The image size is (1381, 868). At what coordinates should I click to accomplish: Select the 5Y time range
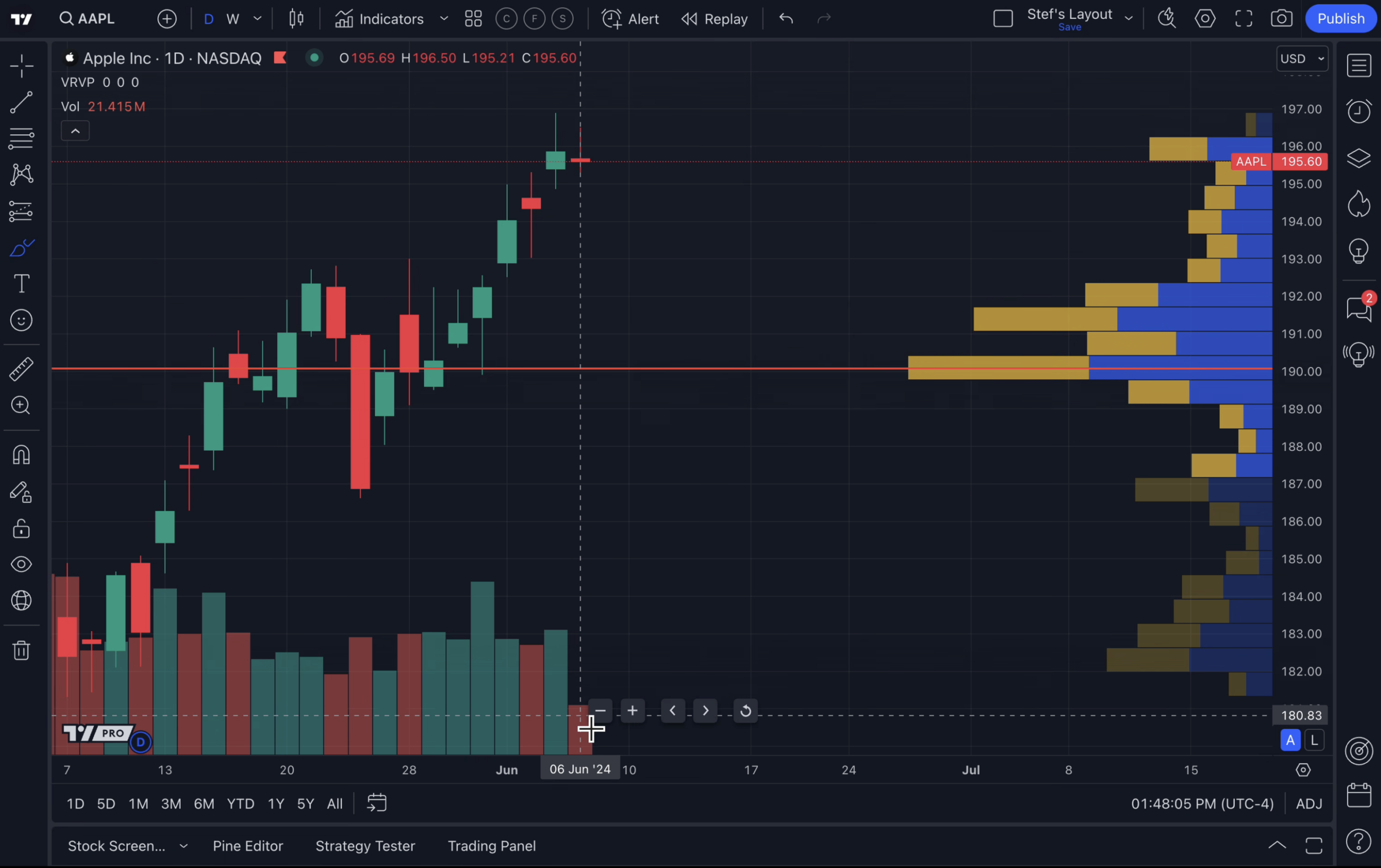pos(305,804)
